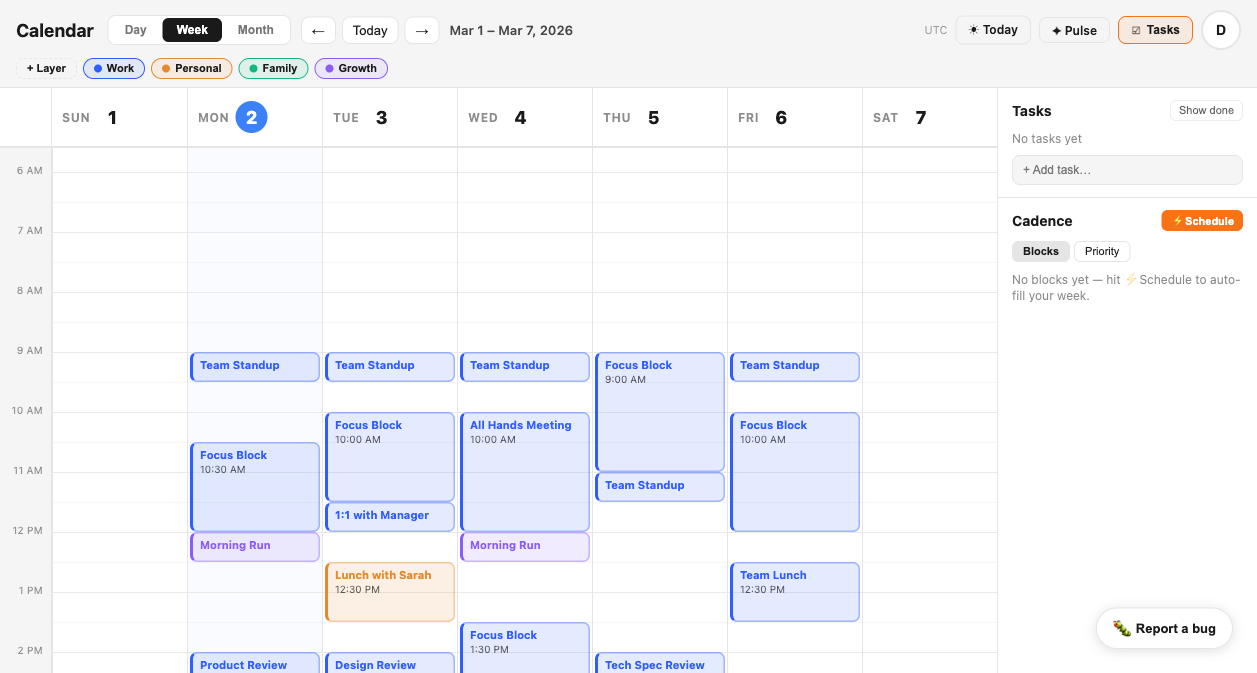Add a new calendar layer
The width and height of the screenshot is (1257, 673).
(x=46, y=68)
